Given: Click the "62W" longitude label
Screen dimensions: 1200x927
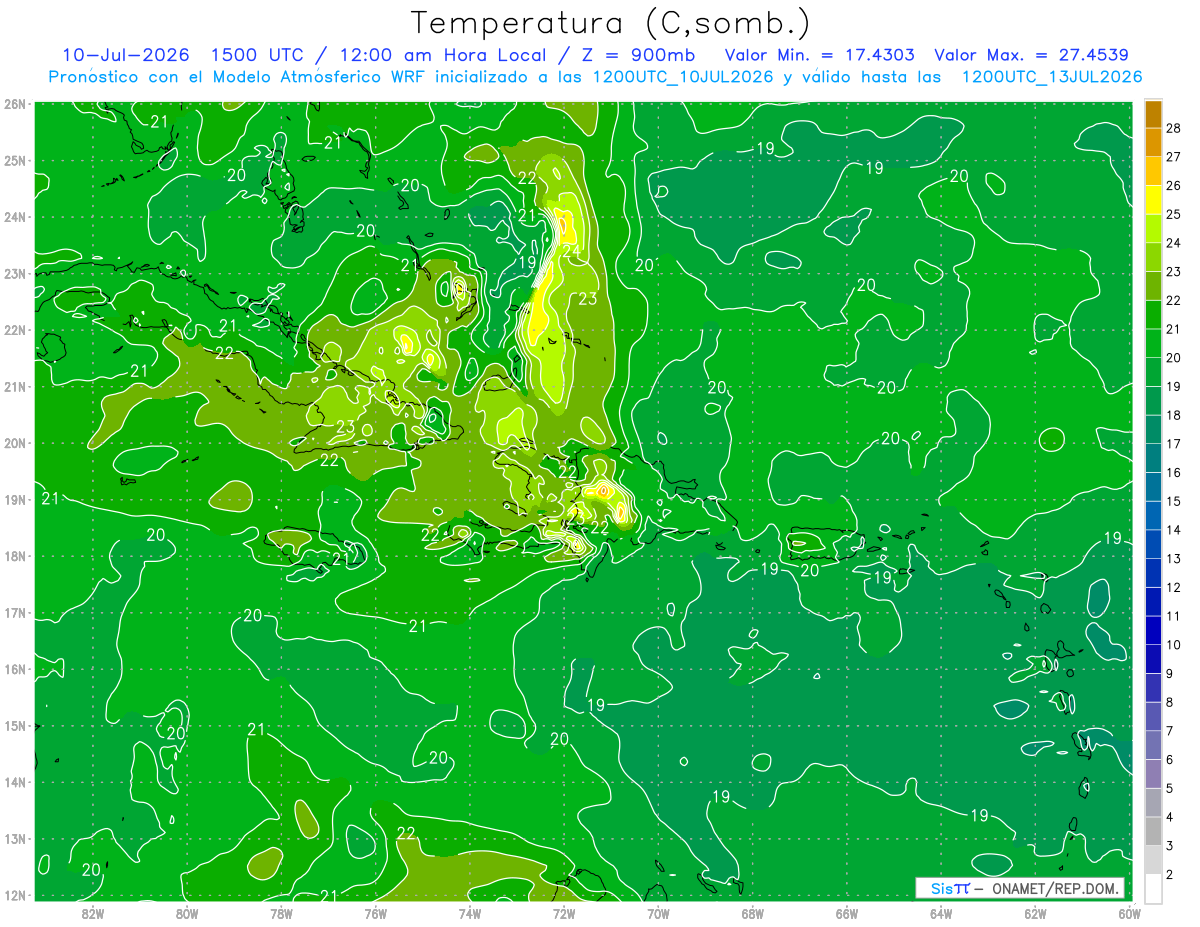Looking at the screenshot, I should [1035, 913].
